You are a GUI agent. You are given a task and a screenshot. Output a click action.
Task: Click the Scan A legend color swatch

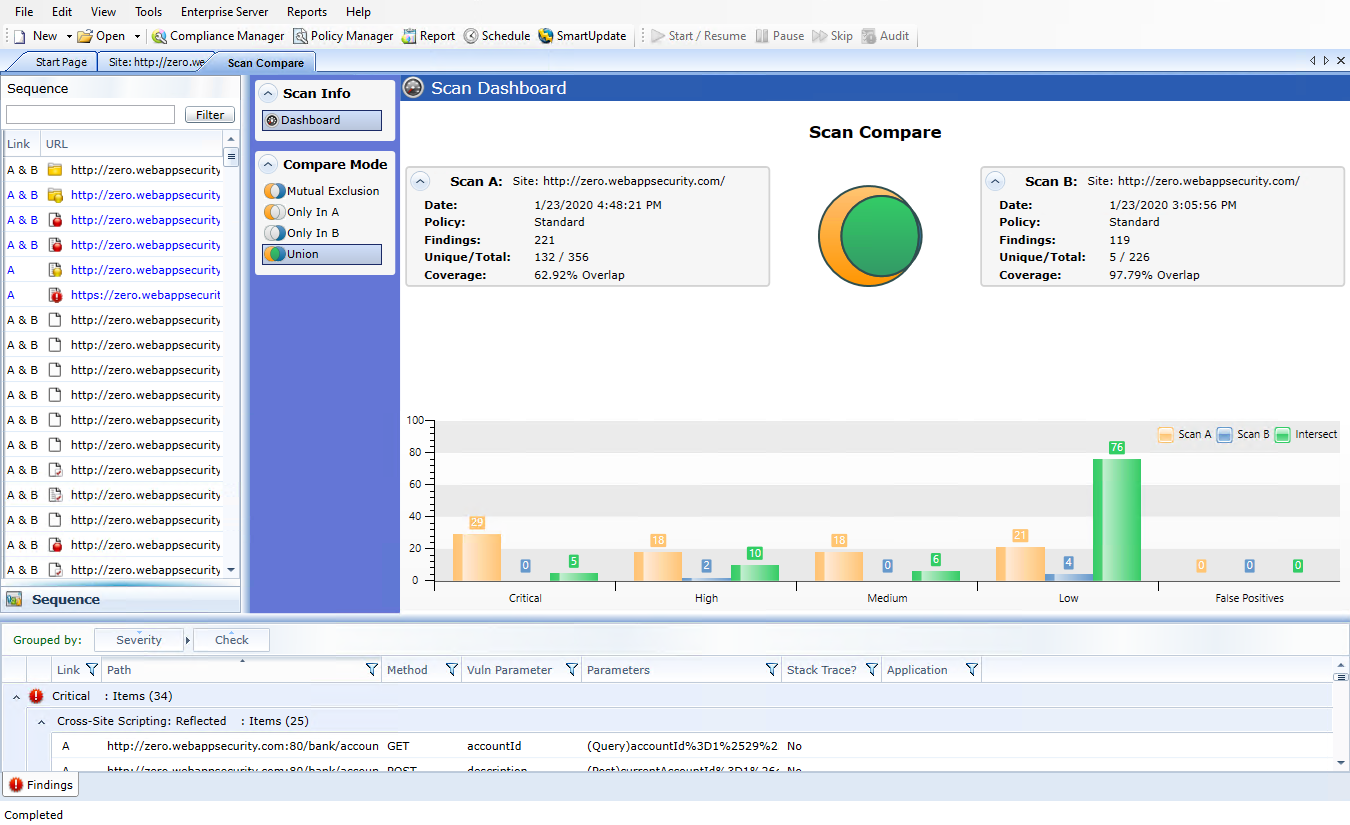point(1165,435)
